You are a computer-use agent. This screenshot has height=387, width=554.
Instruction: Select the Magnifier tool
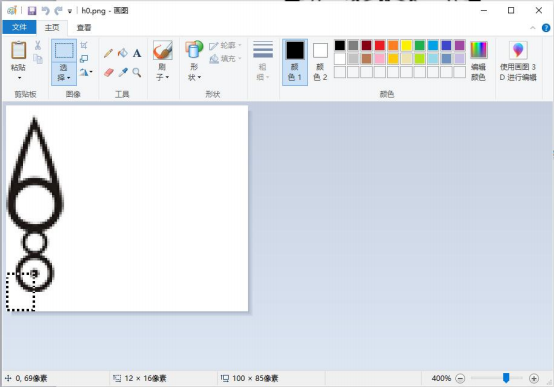click(x=137, y=72)
